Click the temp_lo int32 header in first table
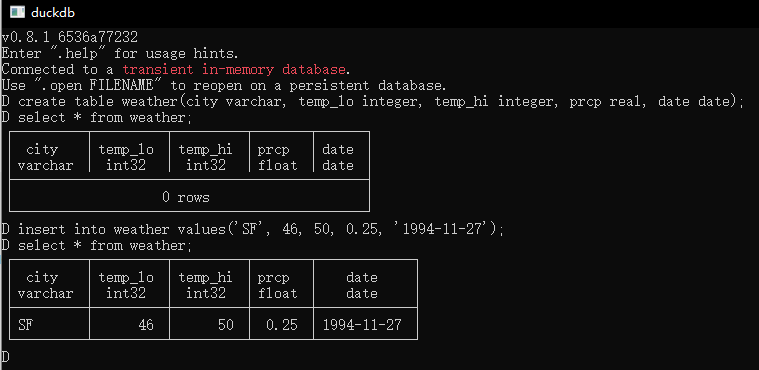759x370 pixels. coord(126,157)
